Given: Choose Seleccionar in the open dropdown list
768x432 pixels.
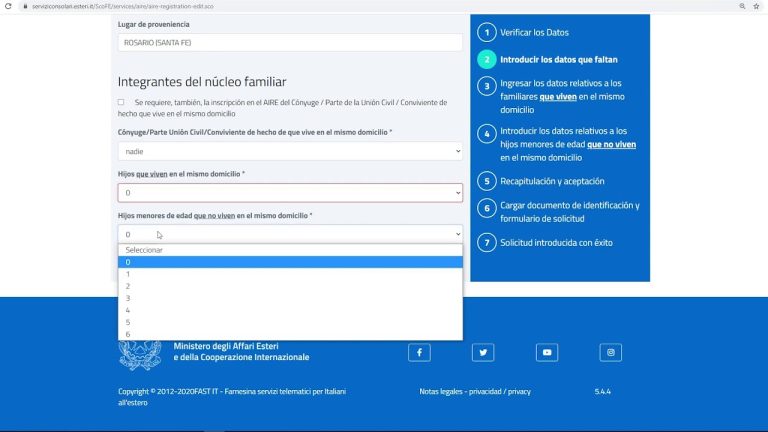Looking at the screenshot, I should tap(290, 250).
